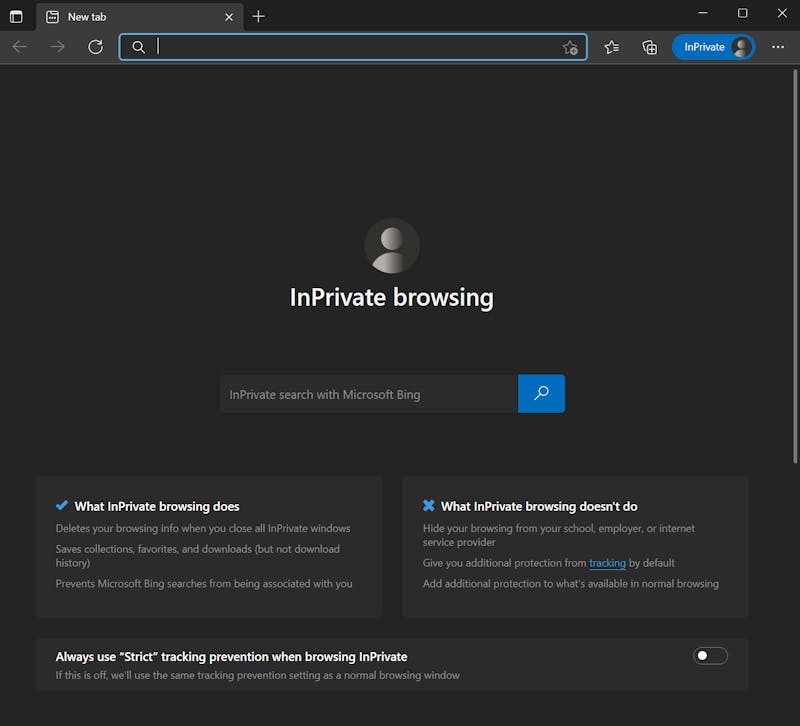Toggle Always use Strict tracking prevention switch
The height and width of the screenshot is (726, 800).
710,656
